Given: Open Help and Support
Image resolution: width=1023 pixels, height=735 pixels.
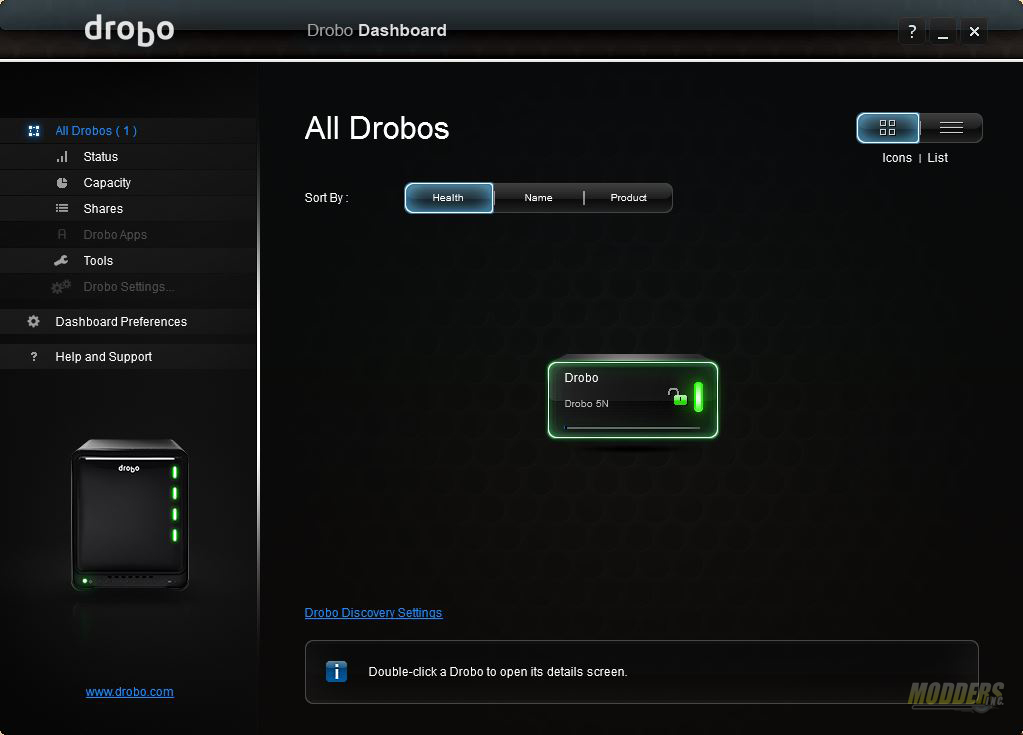Looking at the screenshot, I should (x=129, y=357).
